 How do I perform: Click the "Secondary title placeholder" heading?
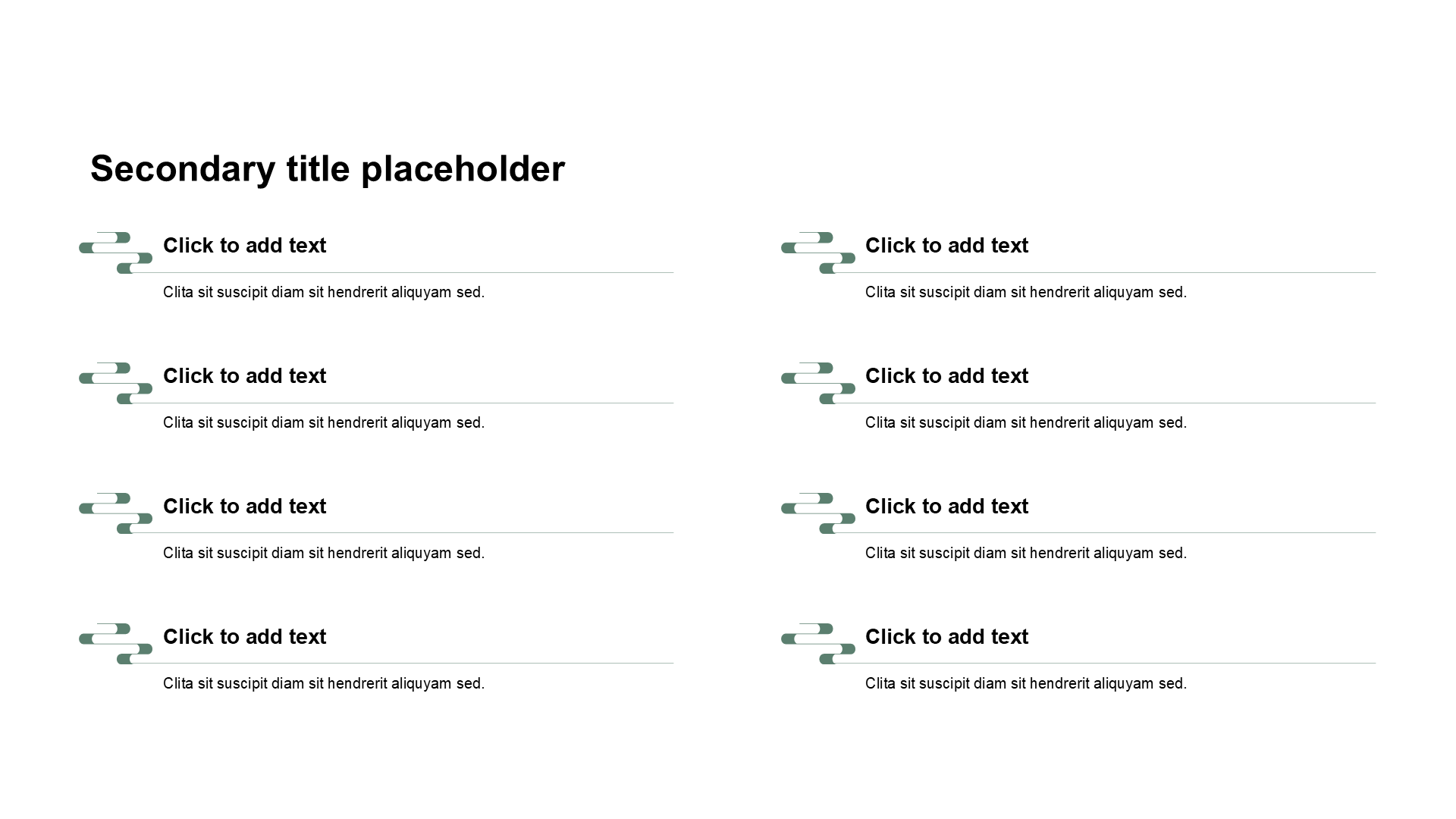pos(328,168)
